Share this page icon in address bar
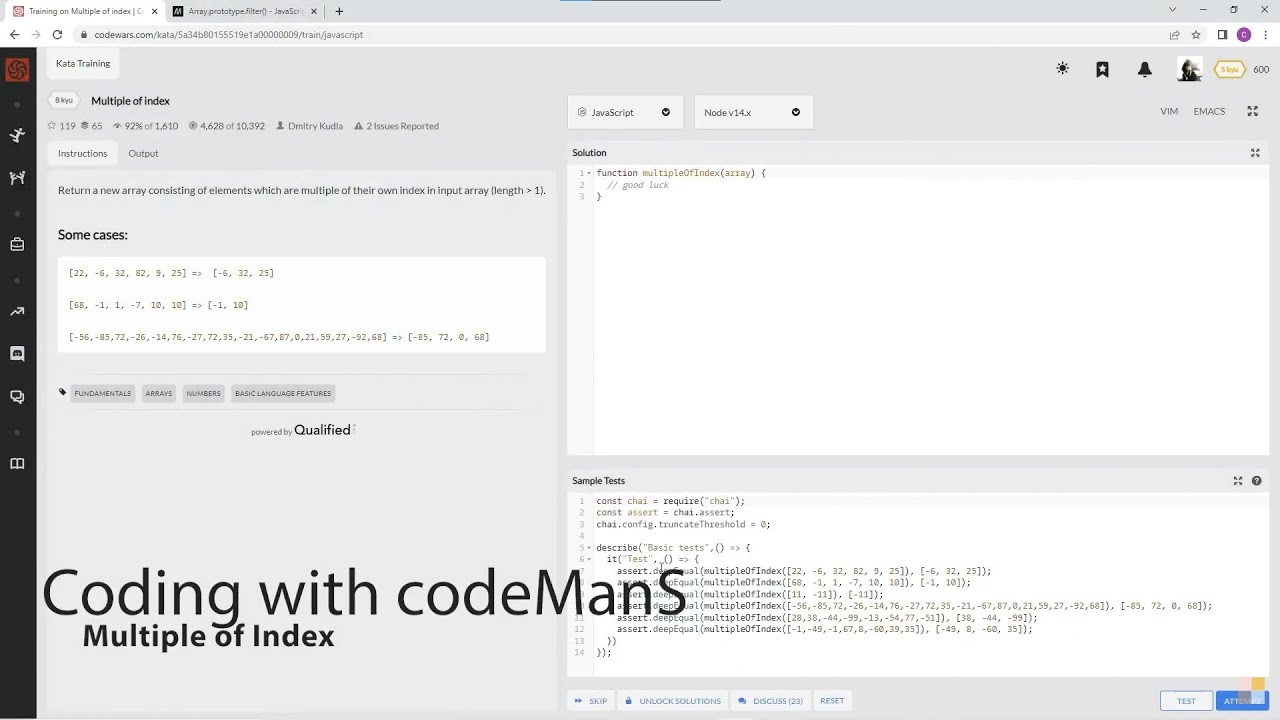Image resolution: width=1280 pixels, height=720 pixels. 1175,34
